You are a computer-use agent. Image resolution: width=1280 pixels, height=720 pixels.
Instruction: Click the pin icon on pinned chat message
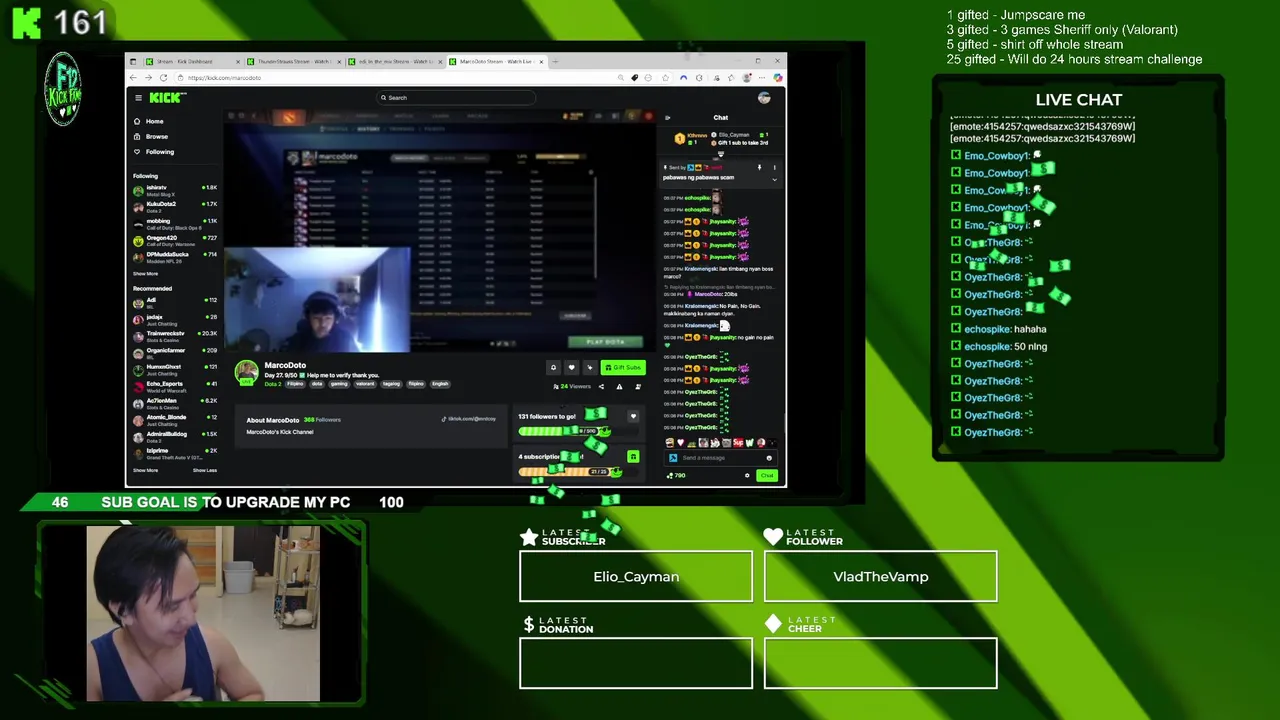[760, 168]
